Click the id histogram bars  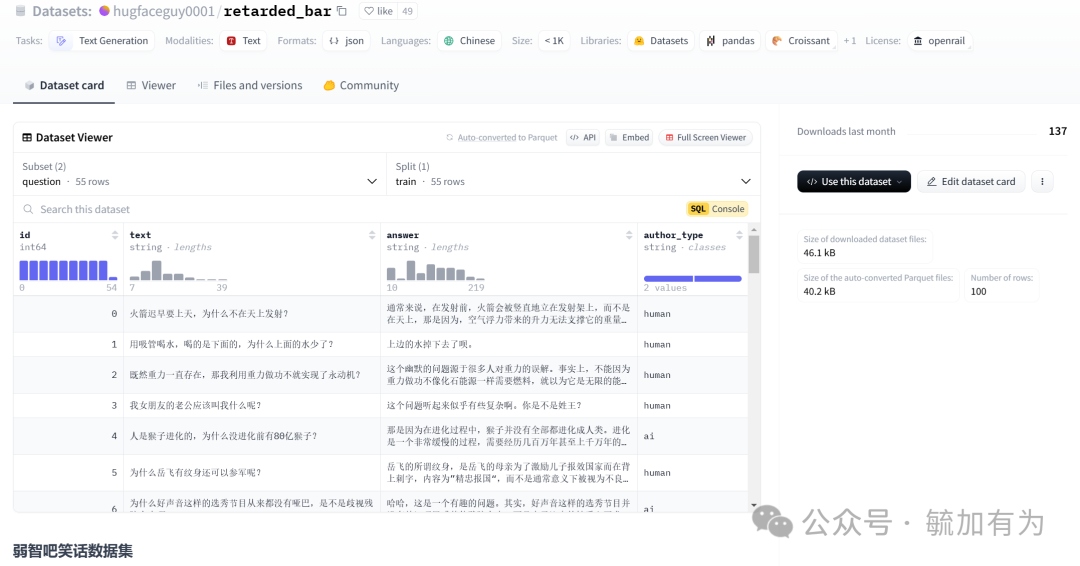(68, 270)
